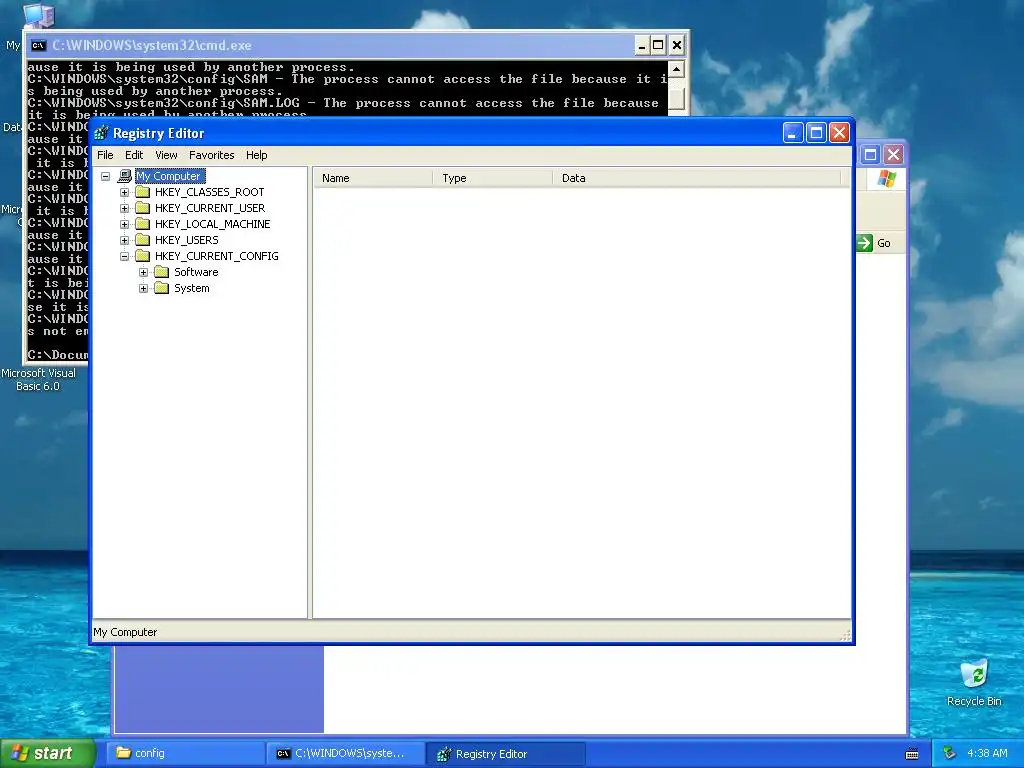The image size is (1024, 768).
Task: Click the HKEY_LOCAL_MACHINE folder icon
Action: pyautogui.click(x=142, y=224)
